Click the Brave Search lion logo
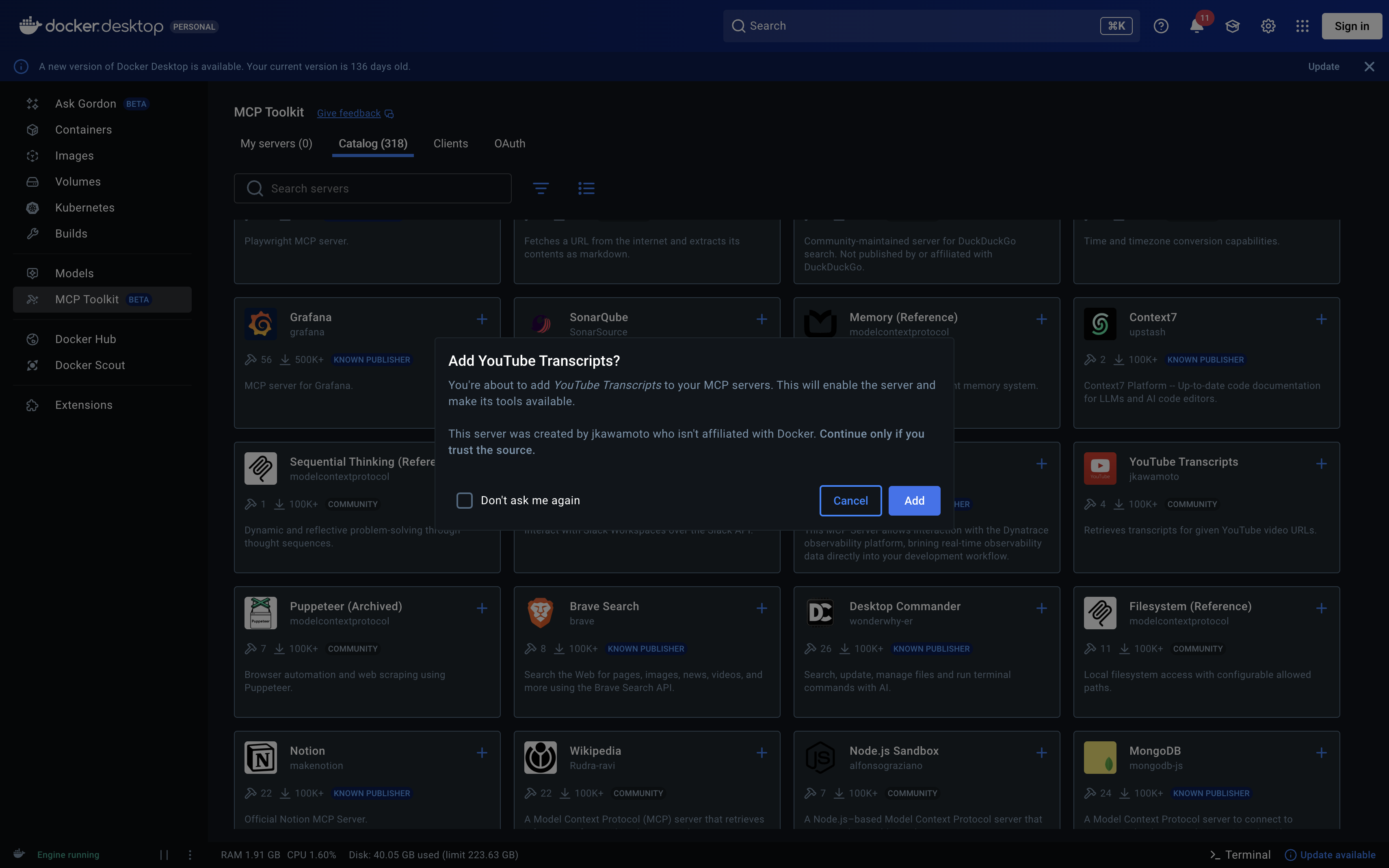This screenshot has width=1389, height=868. tap(540, 613)
